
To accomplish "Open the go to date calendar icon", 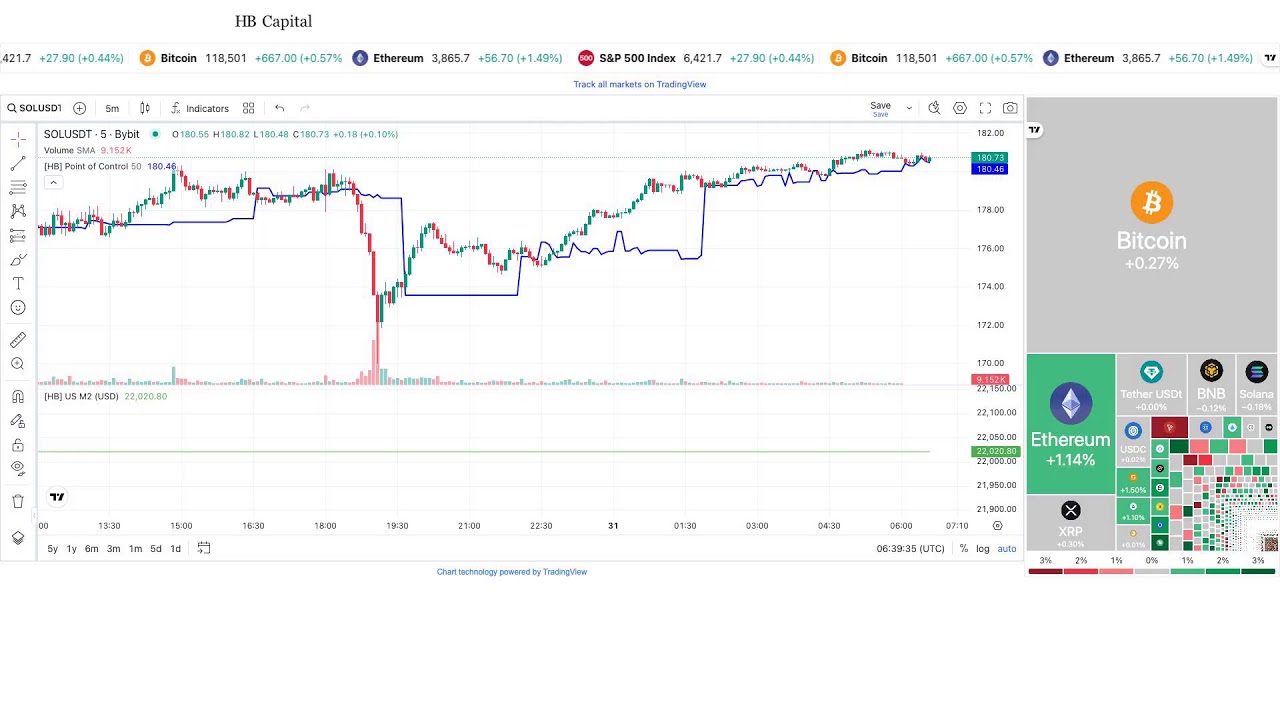I will (204, 548).
